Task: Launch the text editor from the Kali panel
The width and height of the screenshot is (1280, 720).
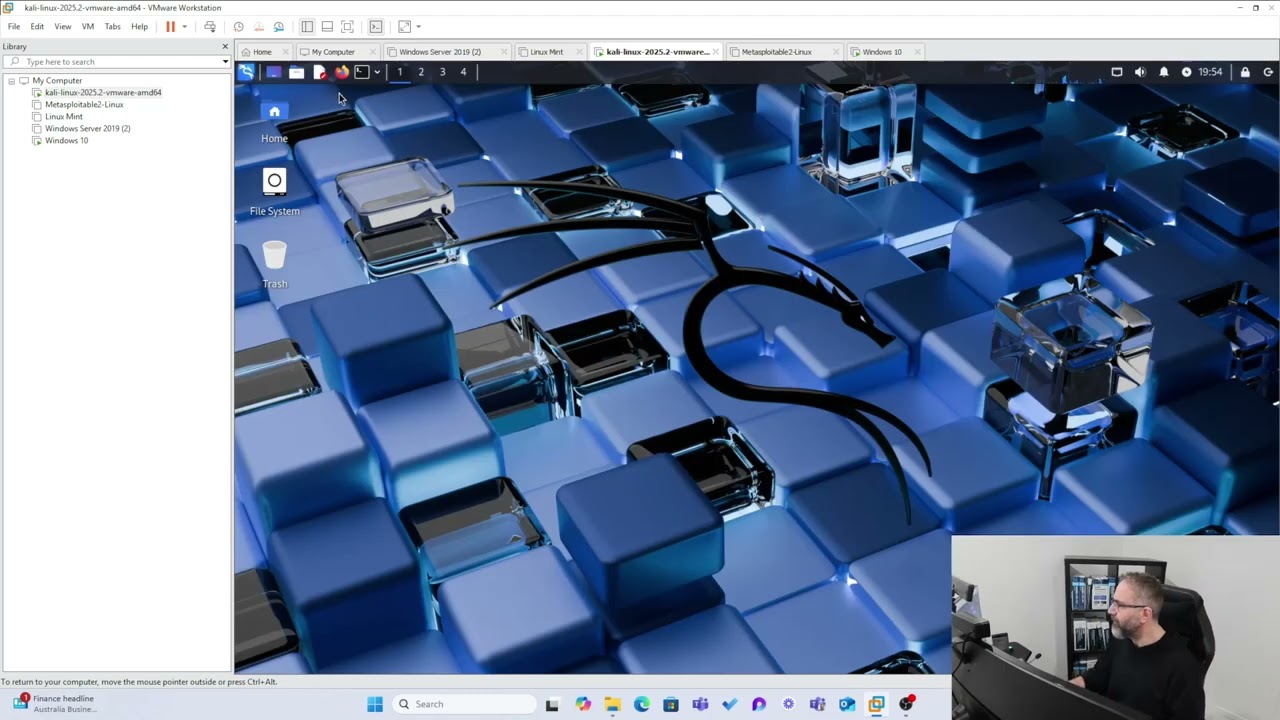Action: click(x=319, y=72)
